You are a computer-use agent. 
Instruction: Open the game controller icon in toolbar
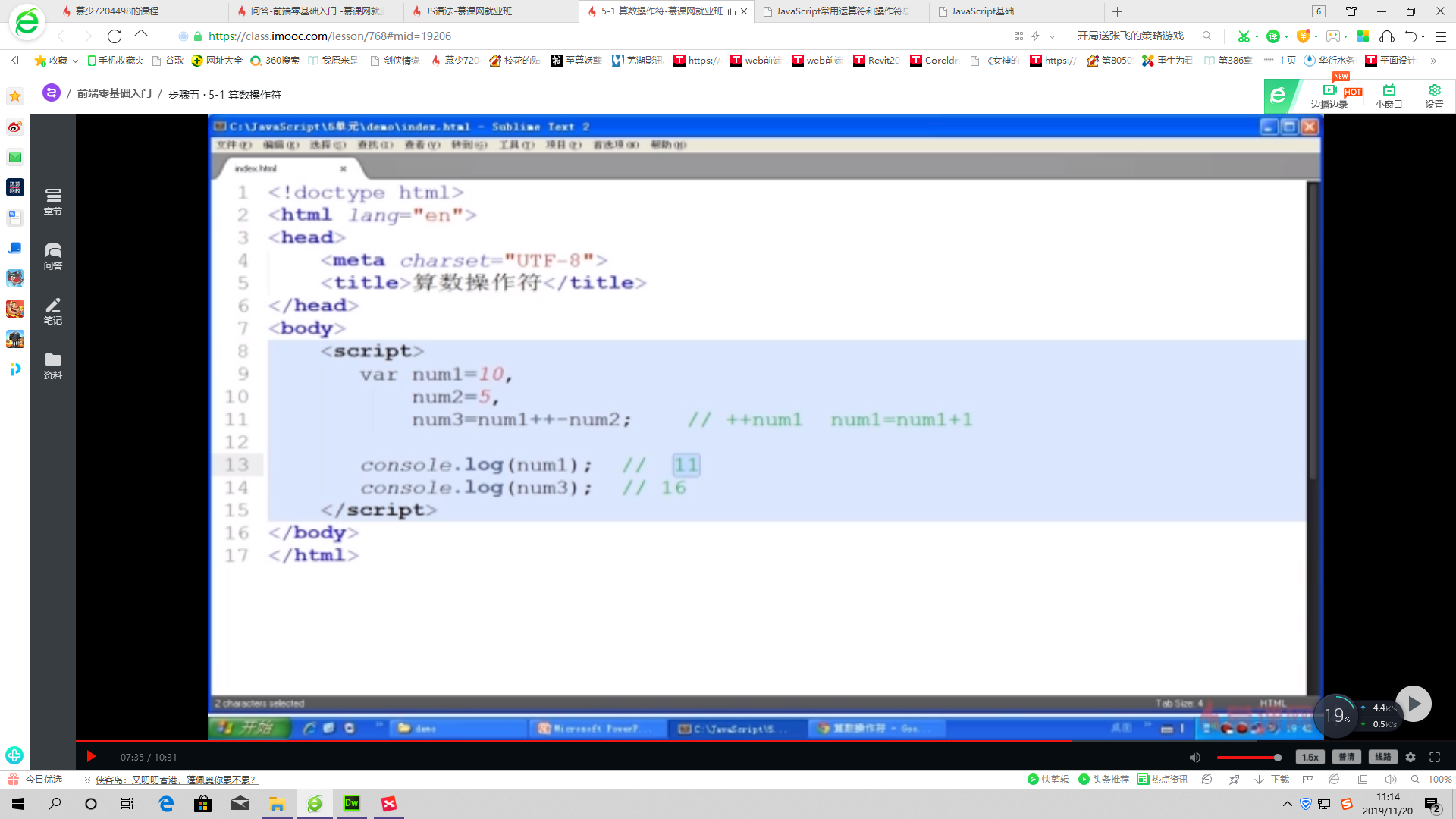point(1332,36)
